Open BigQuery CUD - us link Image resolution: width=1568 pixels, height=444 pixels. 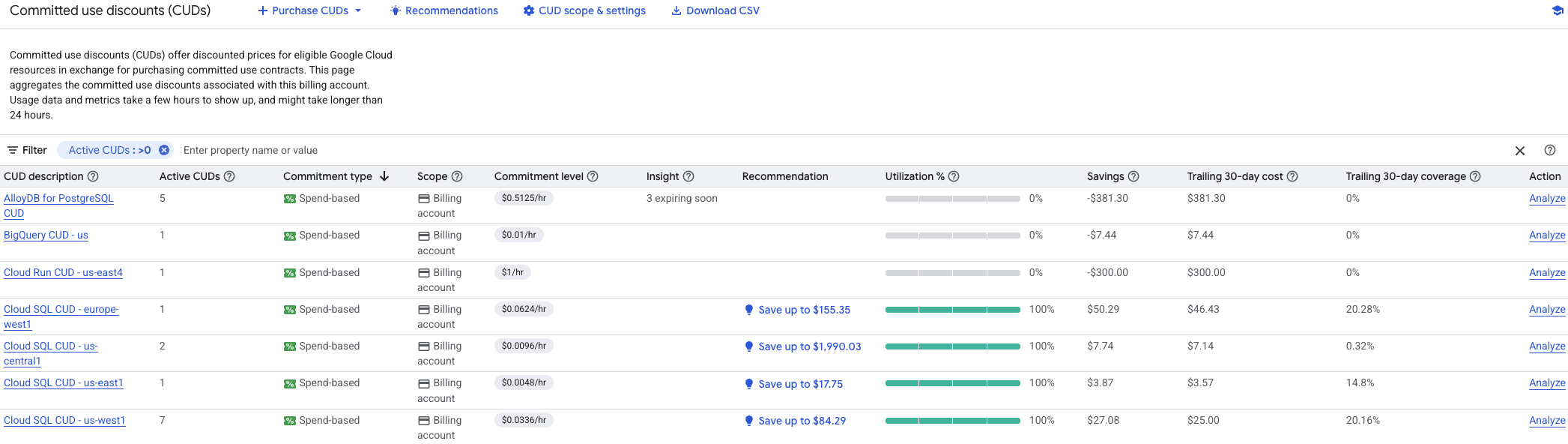click(x=46, y=235)
